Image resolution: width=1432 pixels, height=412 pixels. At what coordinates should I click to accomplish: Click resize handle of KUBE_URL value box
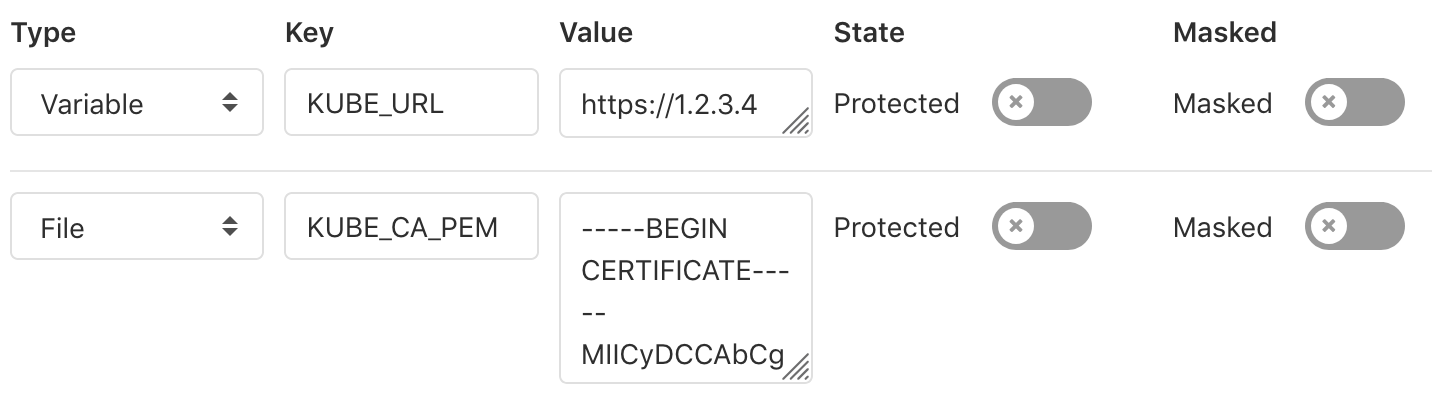coord(797,123)
